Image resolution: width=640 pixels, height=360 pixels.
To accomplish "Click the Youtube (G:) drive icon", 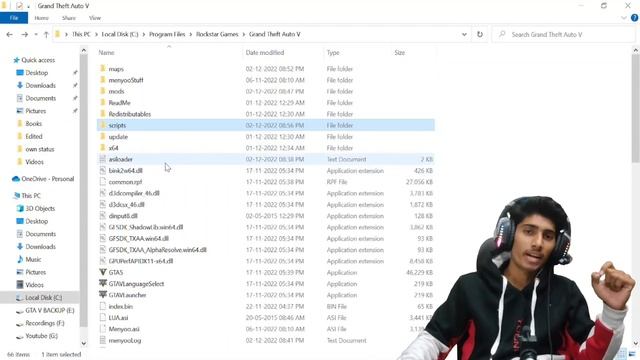I will (19, 336).
